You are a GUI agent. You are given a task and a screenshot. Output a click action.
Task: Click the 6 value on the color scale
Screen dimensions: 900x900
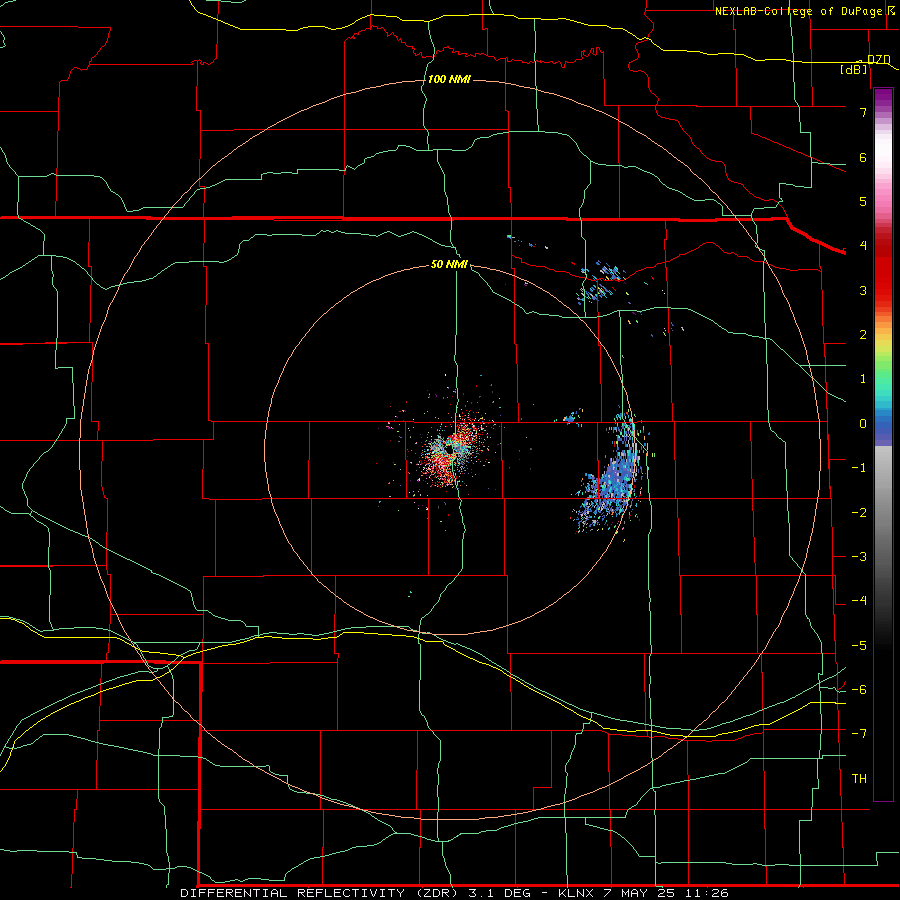863,157
